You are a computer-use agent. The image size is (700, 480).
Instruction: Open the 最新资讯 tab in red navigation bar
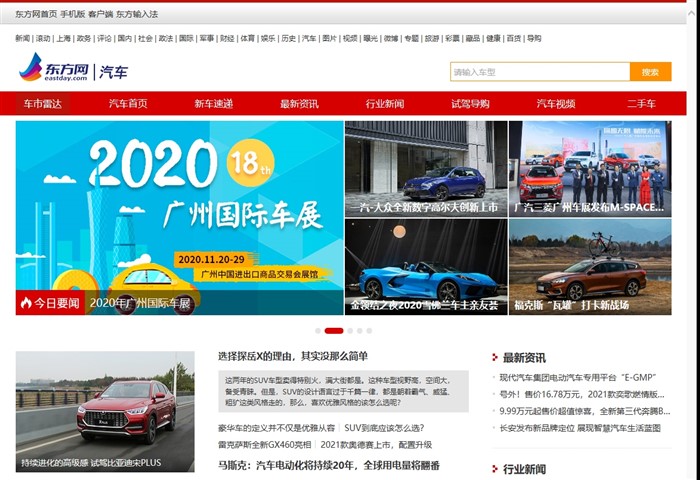pos(299,104)
